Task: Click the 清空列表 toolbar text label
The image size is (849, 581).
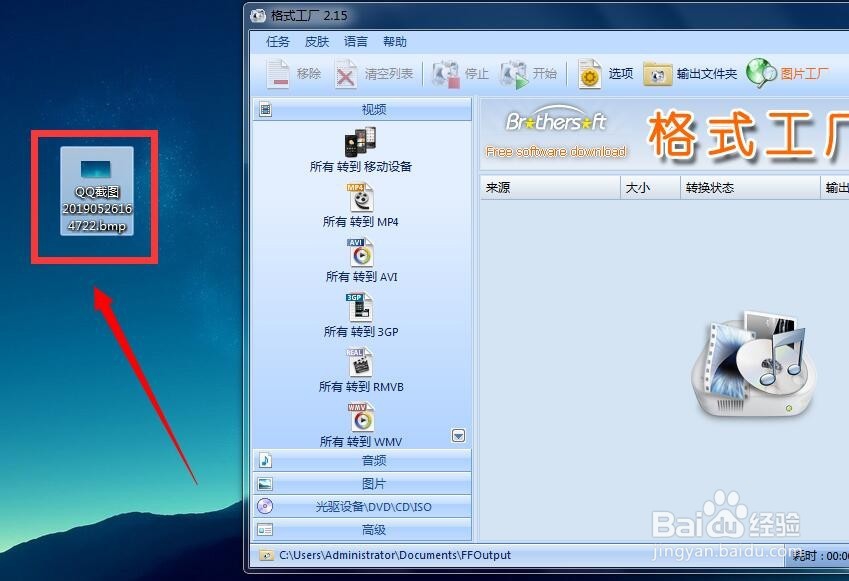Action: 389,73
